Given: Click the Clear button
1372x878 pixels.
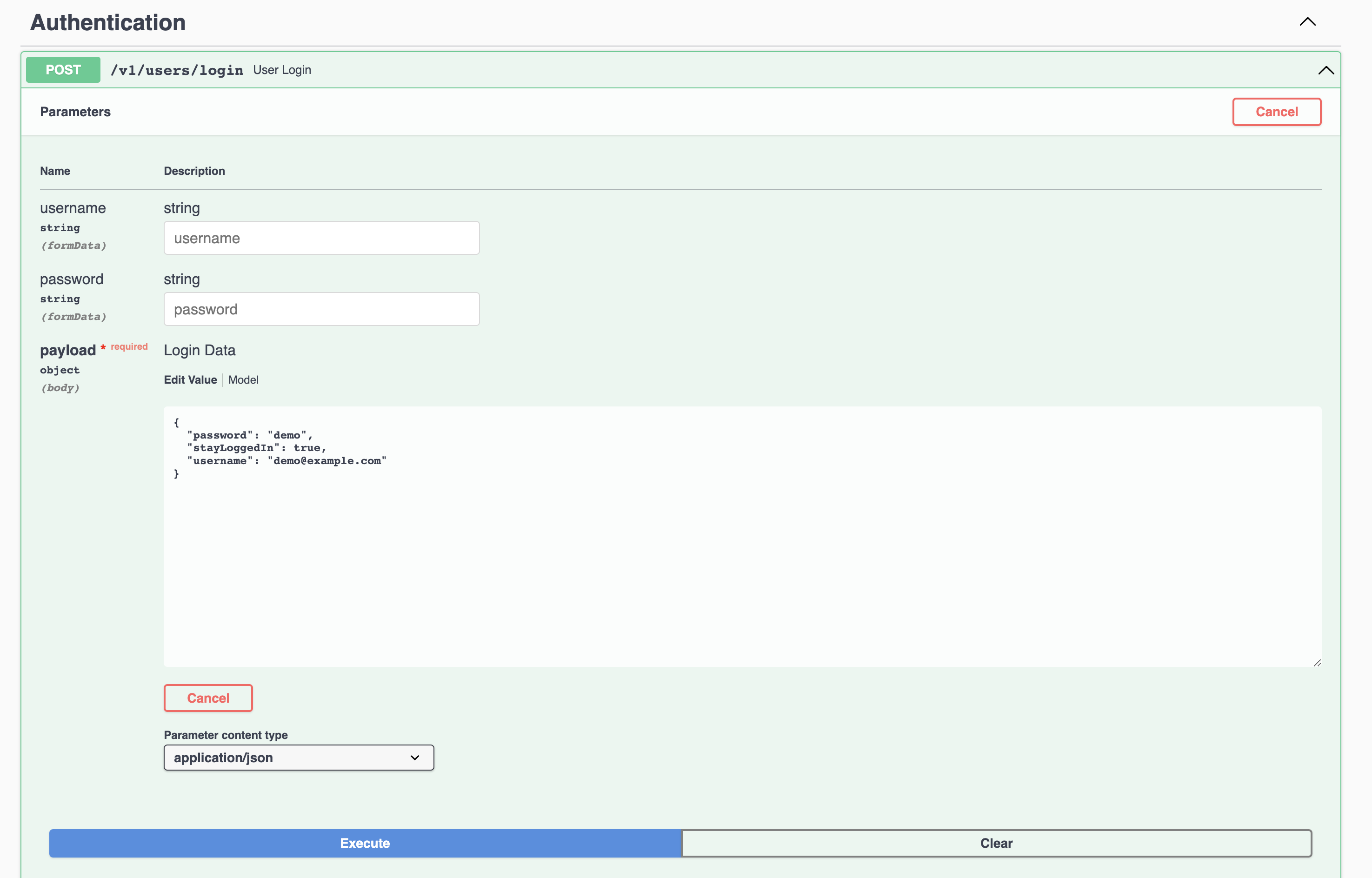Looking at the screenshot, I should 996,843.
